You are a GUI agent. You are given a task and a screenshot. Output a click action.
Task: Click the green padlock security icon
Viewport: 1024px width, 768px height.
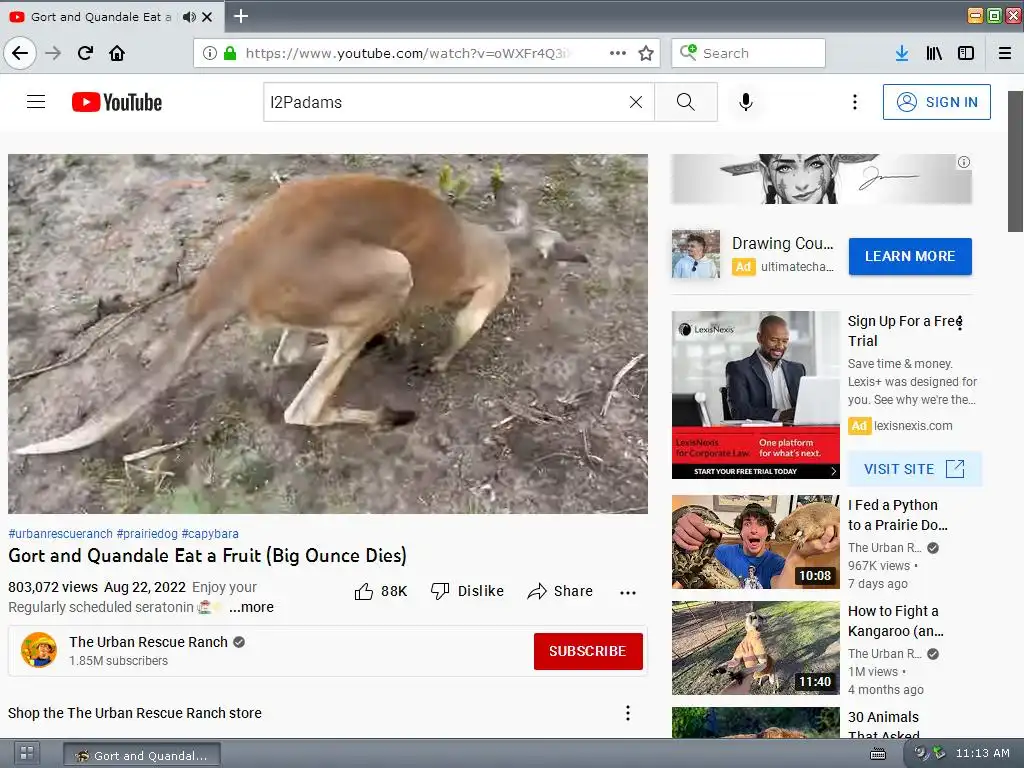[230, 53]
